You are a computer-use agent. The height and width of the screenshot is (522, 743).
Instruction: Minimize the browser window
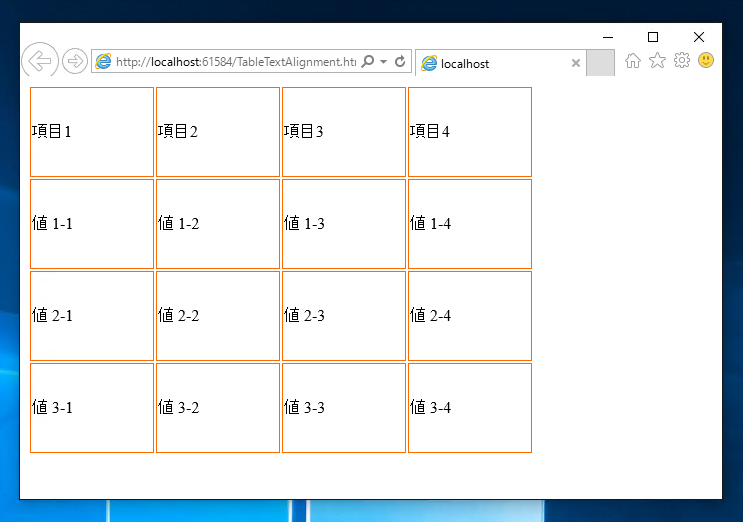click(x=608, y=37)
